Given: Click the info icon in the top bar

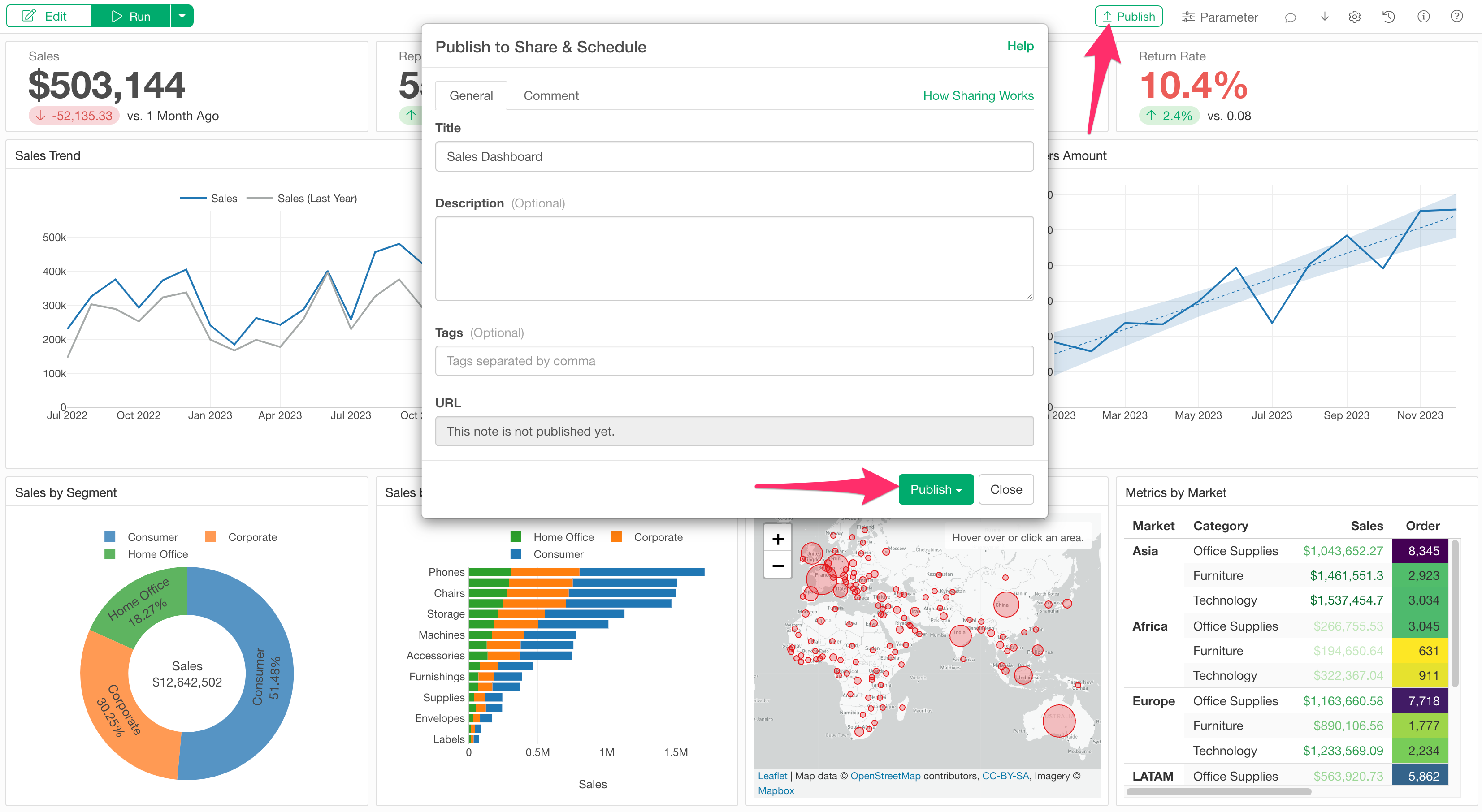Looking at the screenshot, I should (1424, 17).
